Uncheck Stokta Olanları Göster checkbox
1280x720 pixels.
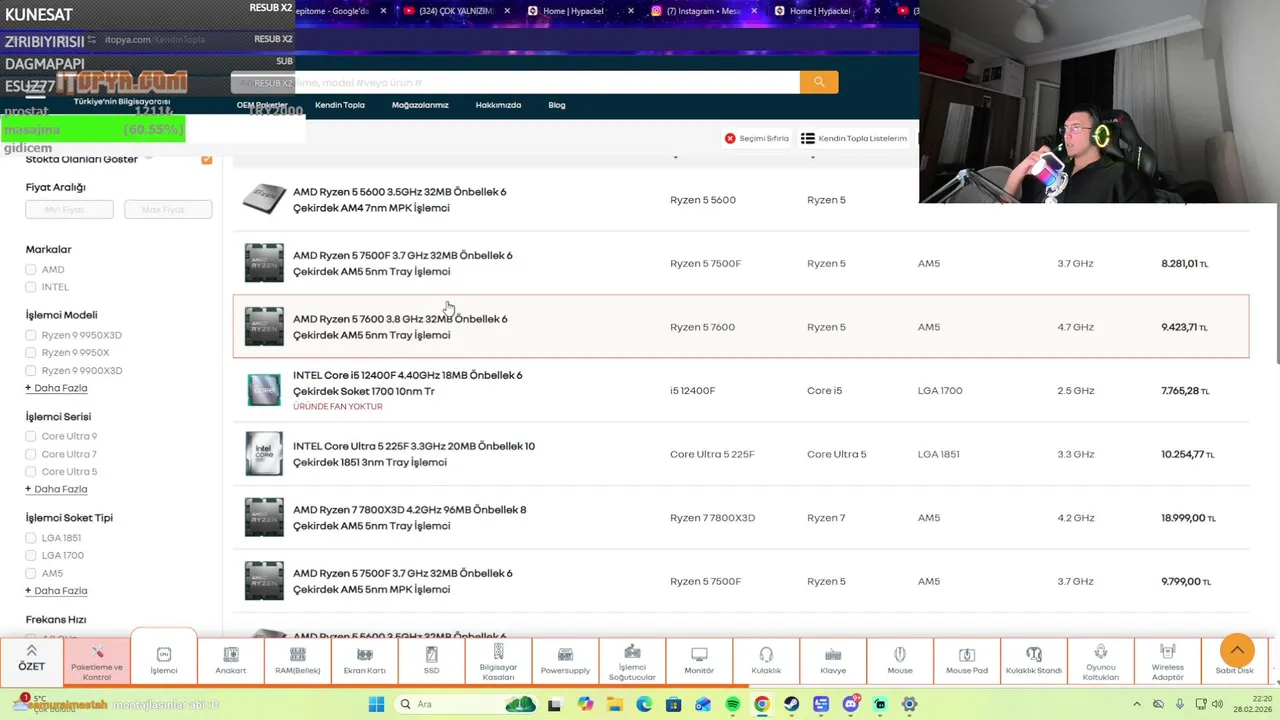tap(207, 159)
